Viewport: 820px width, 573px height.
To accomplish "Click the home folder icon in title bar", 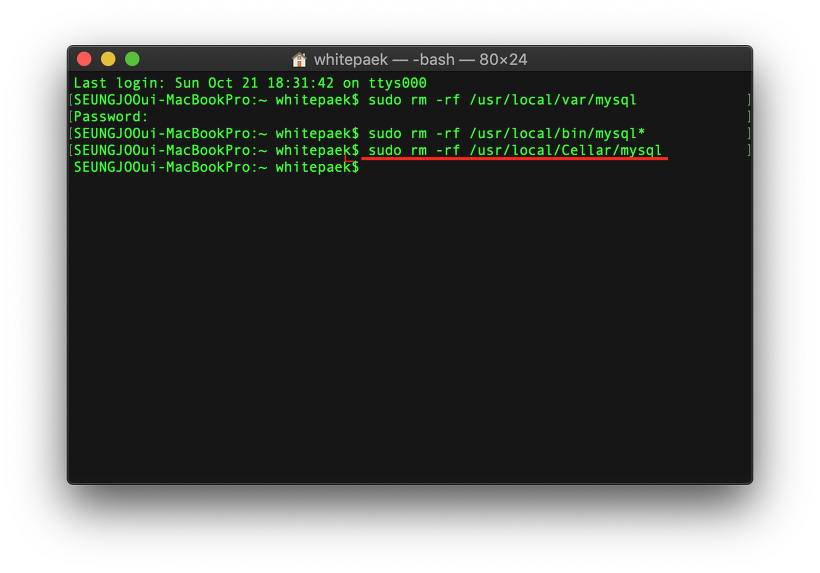I will 299,60.
